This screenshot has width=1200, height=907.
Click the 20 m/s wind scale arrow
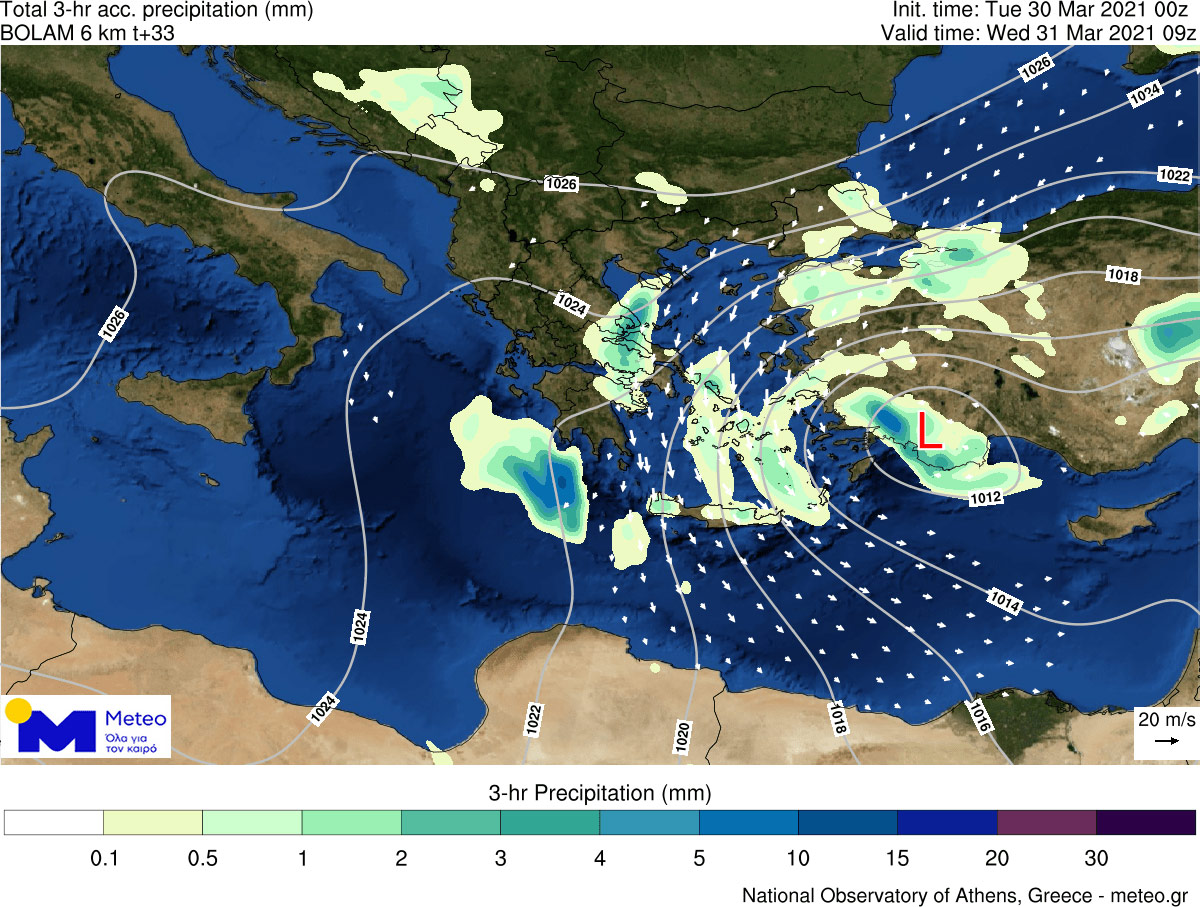pos(1165,741)
